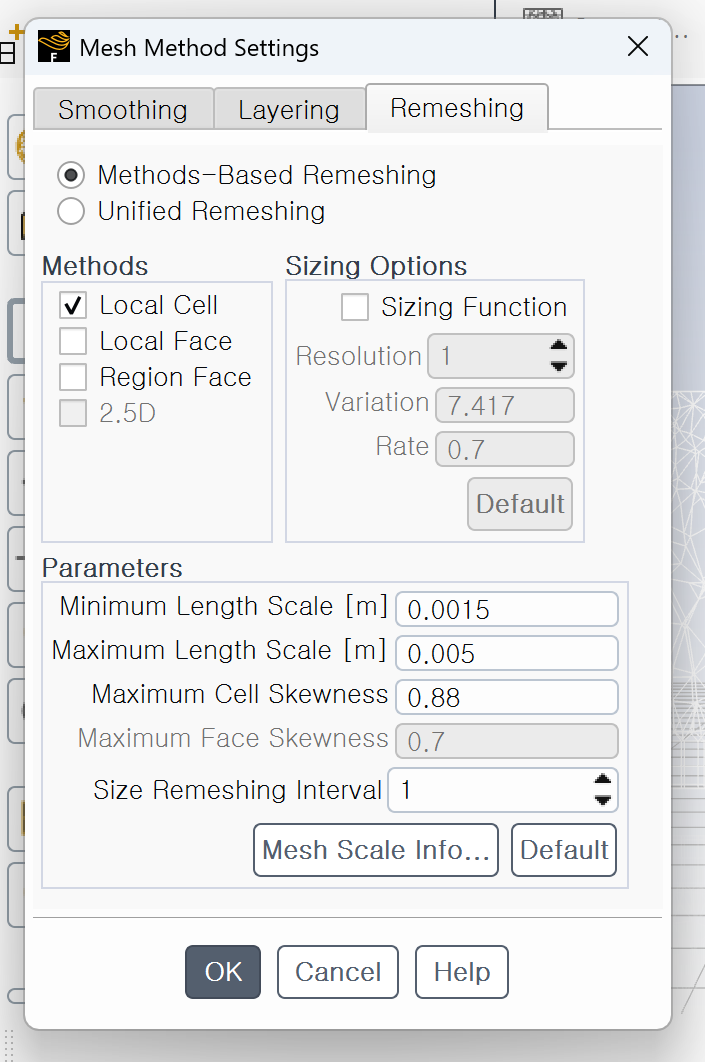Image resolution: width=705 pixels, height=1062 pixels.
Task: Increase Size Remeshing Interval with up arrow
Action: (x=602, y=781)
